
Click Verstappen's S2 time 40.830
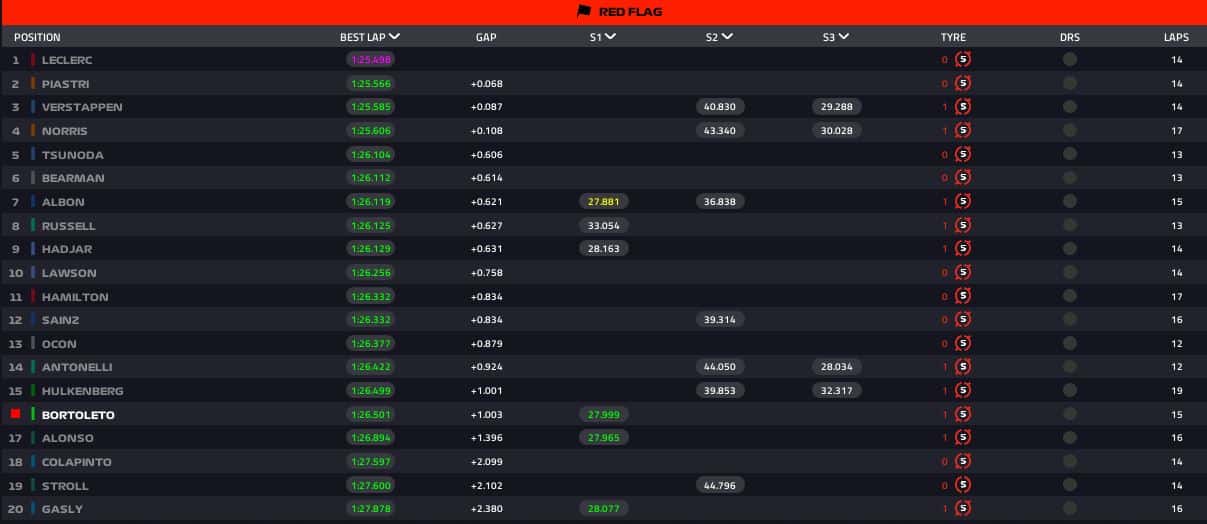click(x=720, y=107)
